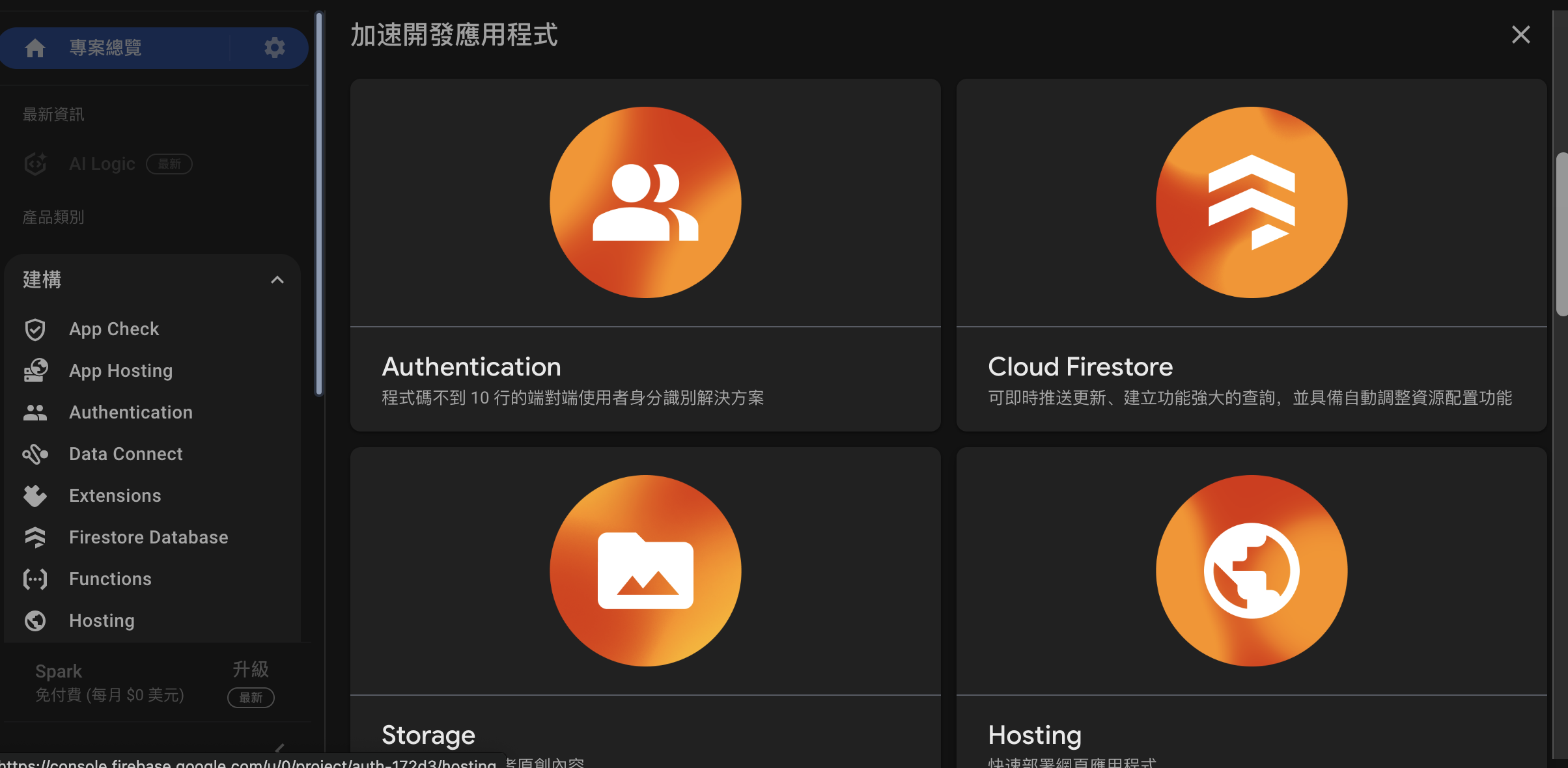Click the Storage card title

[428, 735]
